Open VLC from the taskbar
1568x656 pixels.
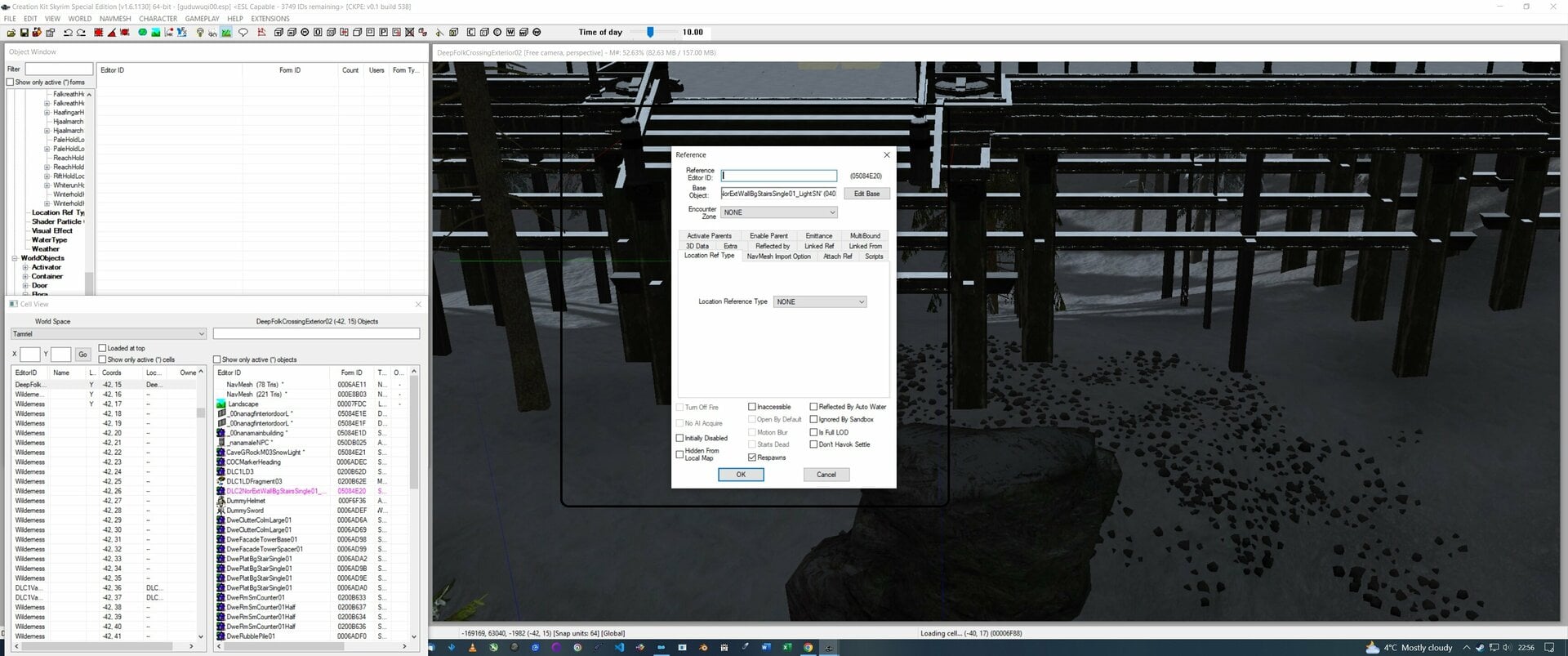click(x=472, y=648)
